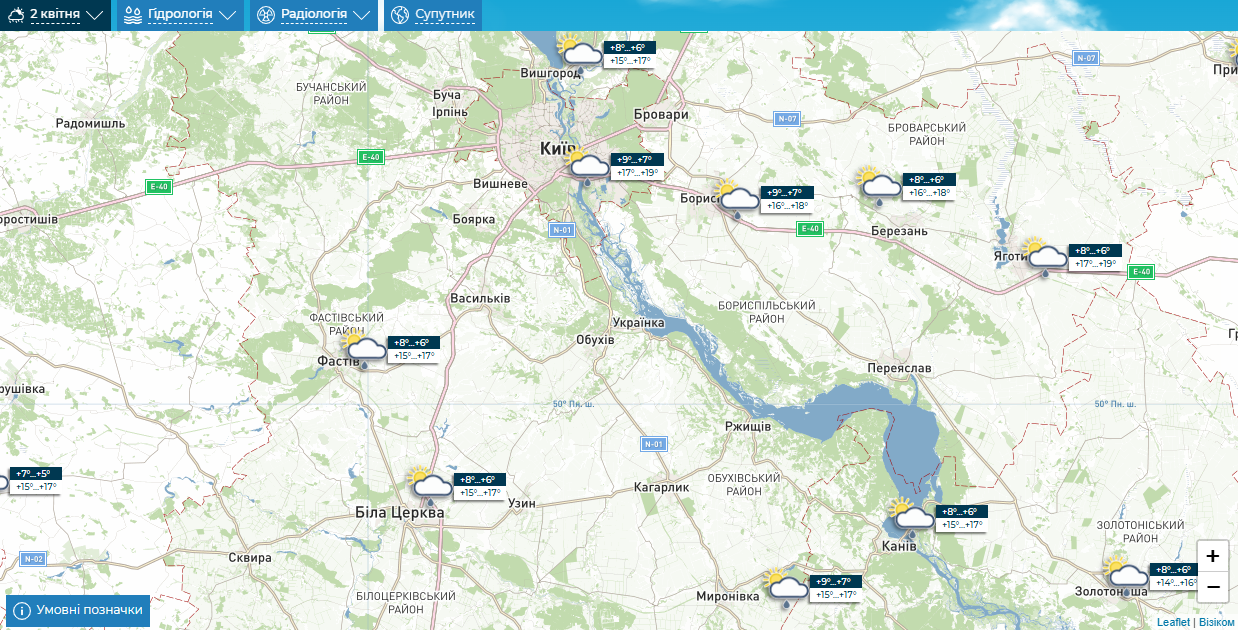Viewport: 1238px width, 630px height.
Task: Click the info icon beside Умовні позначки
Action: click(x=22, y=610)
